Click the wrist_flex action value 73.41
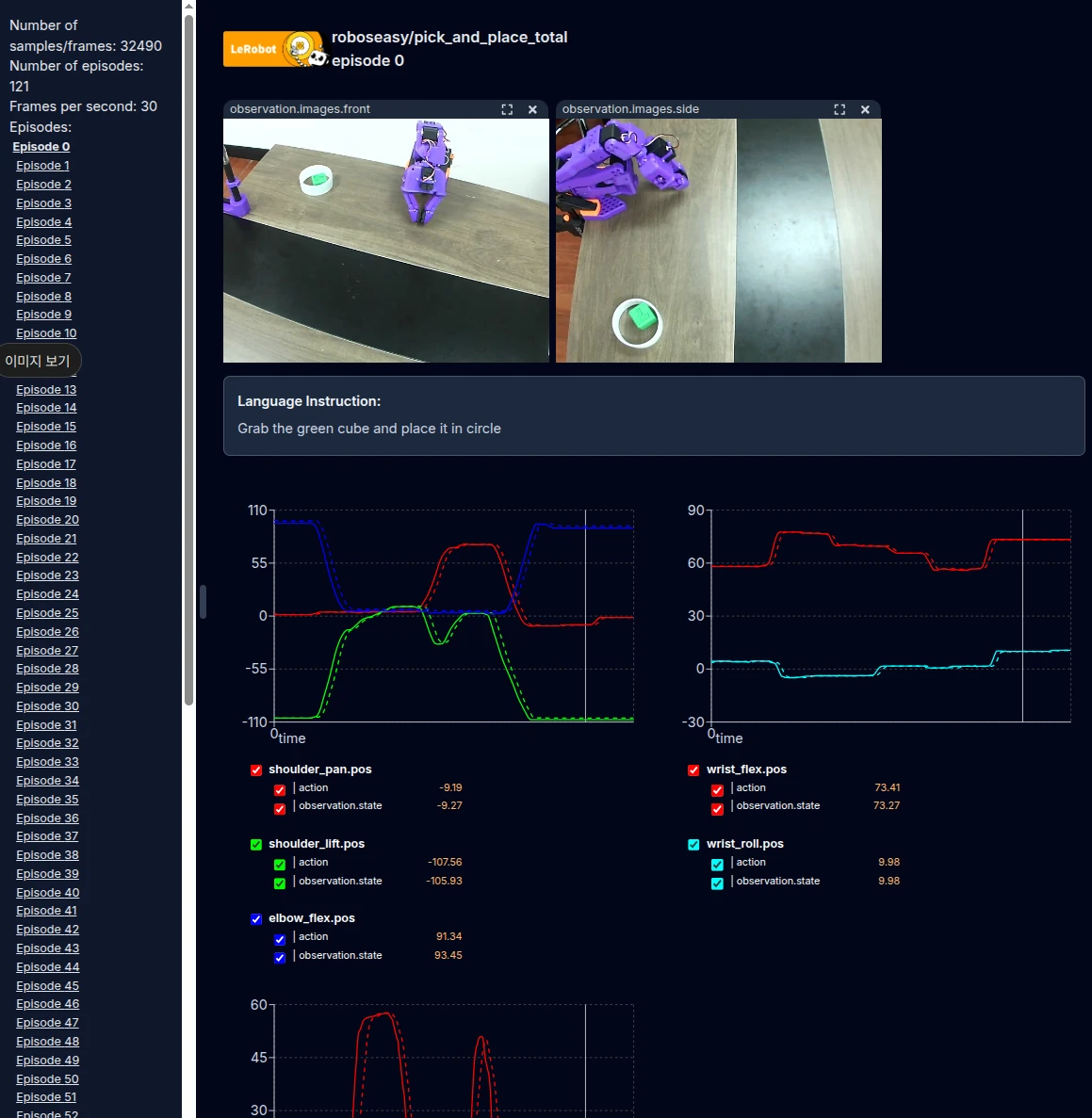 tap(888, 788)
